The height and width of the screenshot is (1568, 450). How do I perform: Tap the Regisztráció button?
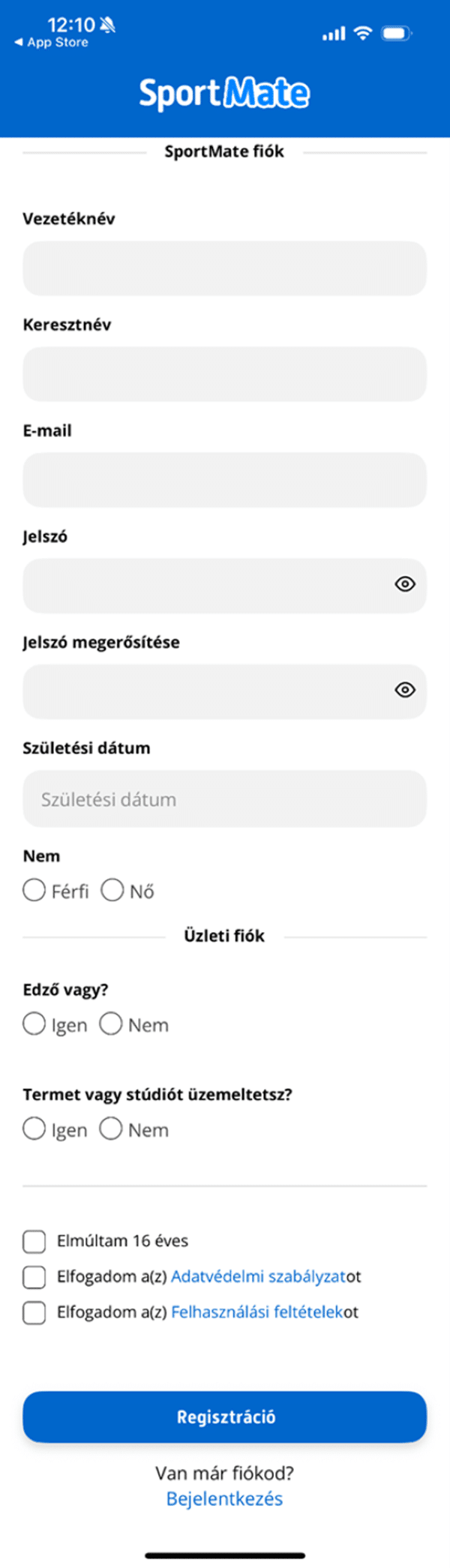point(224,1417)
